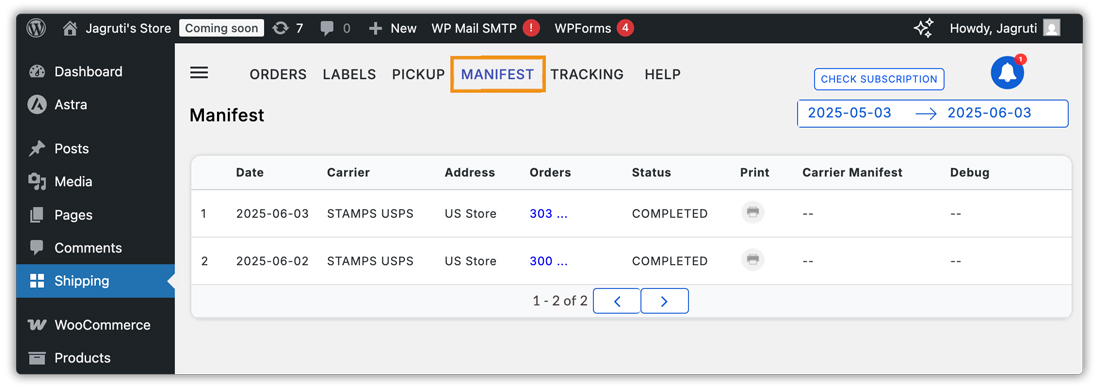Viewport: 1100px width, 389px height.
Task: Print manifest for 2025-06-02
Action: [753, 260]
